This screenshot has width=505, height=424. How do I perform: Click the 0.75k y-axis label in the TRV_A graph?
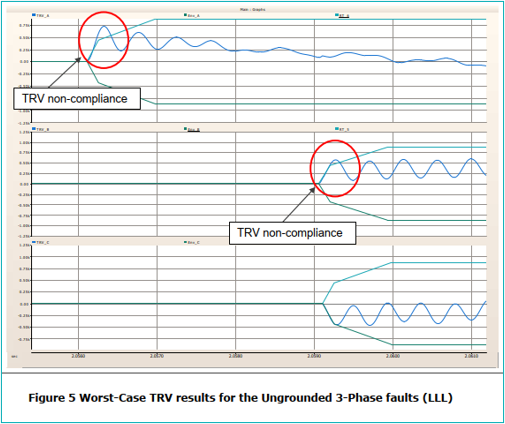point(25,25)
